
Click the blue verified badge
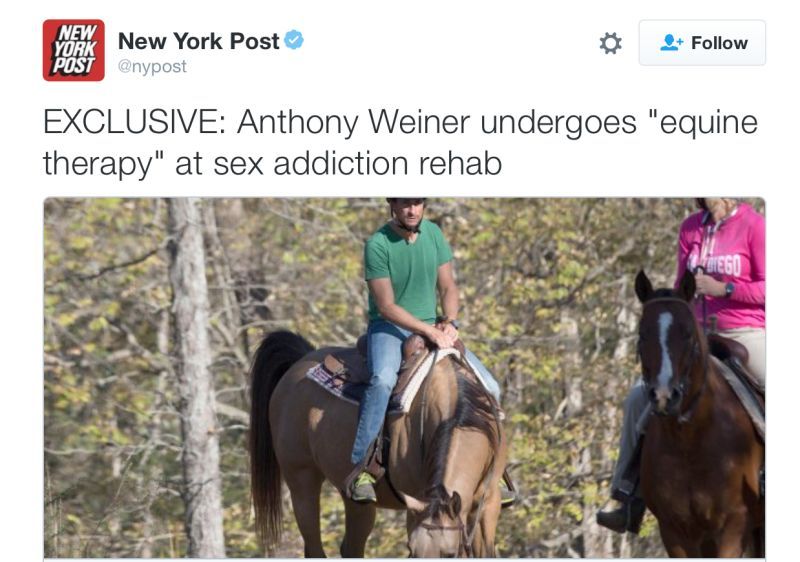pyautogui.click(x=294, y=40)
